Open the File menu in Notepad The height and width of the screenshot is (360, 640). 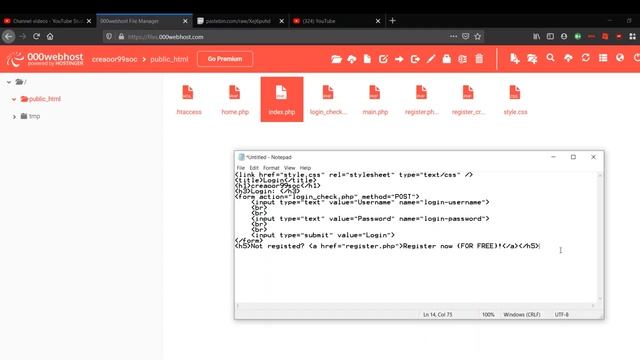point(241,168)
